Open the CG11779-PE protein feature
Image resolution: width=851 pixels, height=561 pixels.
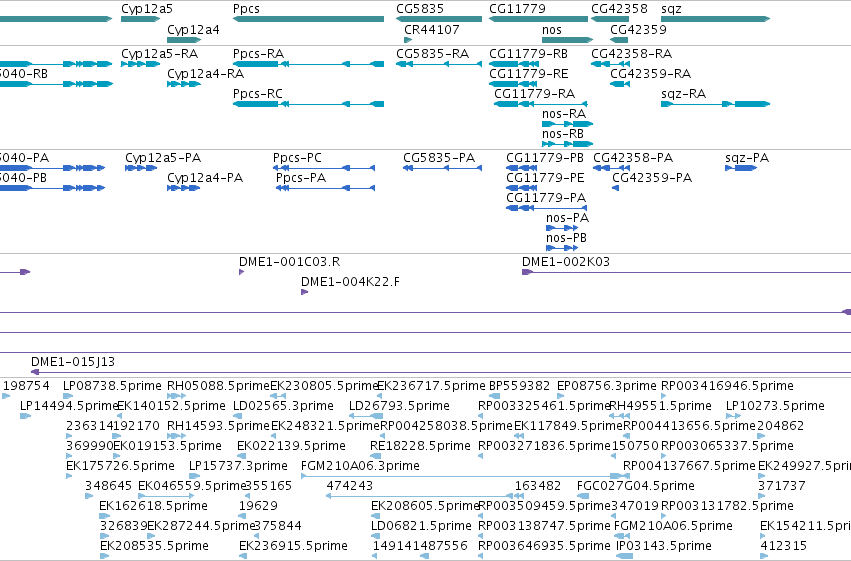pyautogui.click(x=522, y=188)
